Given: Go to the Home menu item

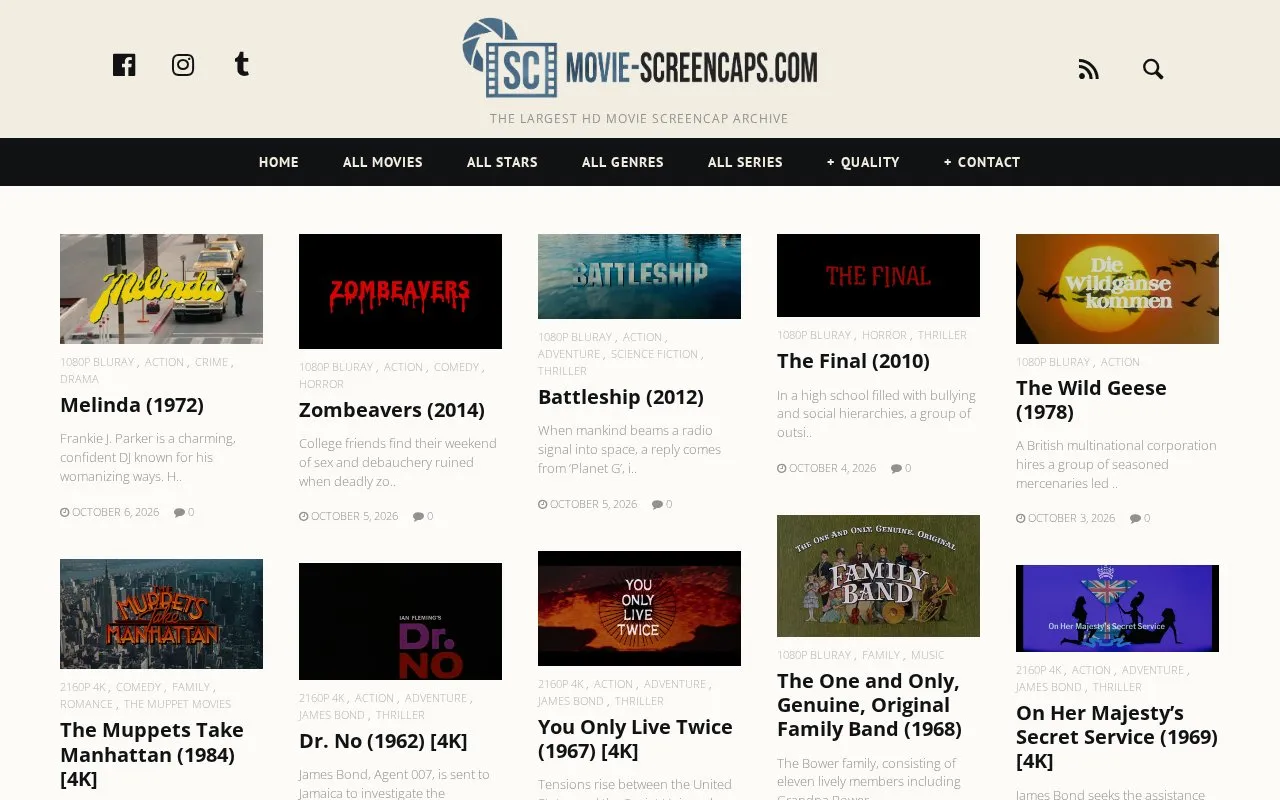Looking at the screenshot, I should (x=279, y=162).
